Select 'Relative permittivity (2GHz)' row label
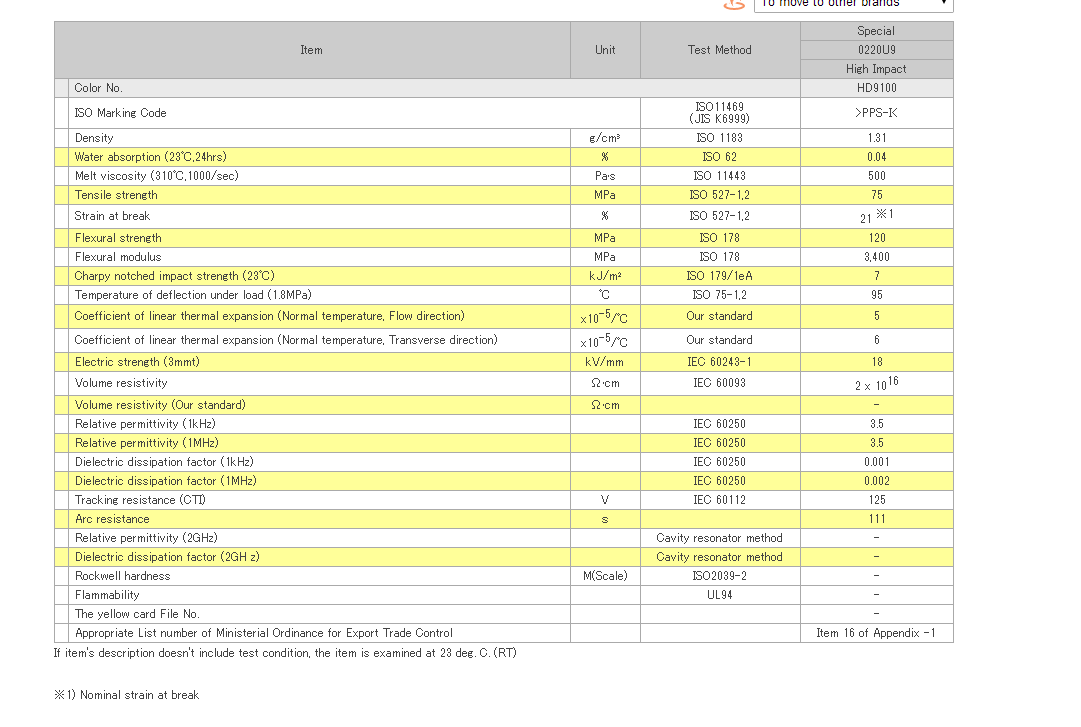Viewport: 1081px width, 727px height. pyautogui.click(x=146, y=538)
